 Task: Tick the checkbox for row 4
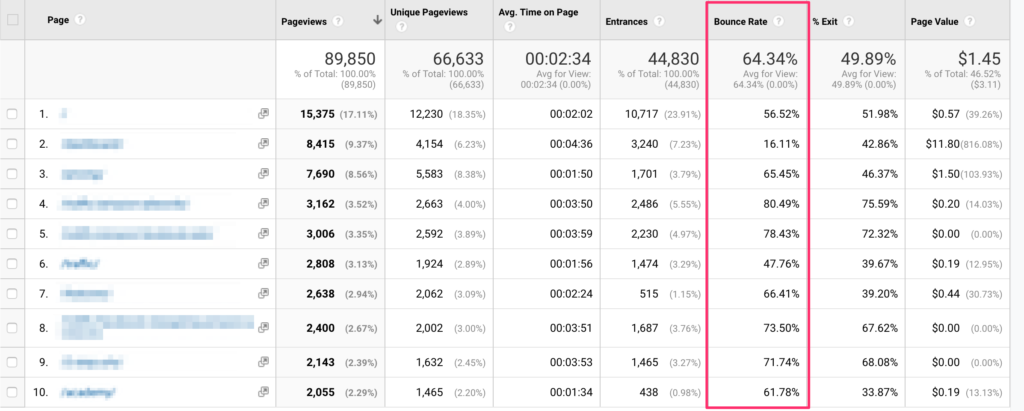pos(12,204)
